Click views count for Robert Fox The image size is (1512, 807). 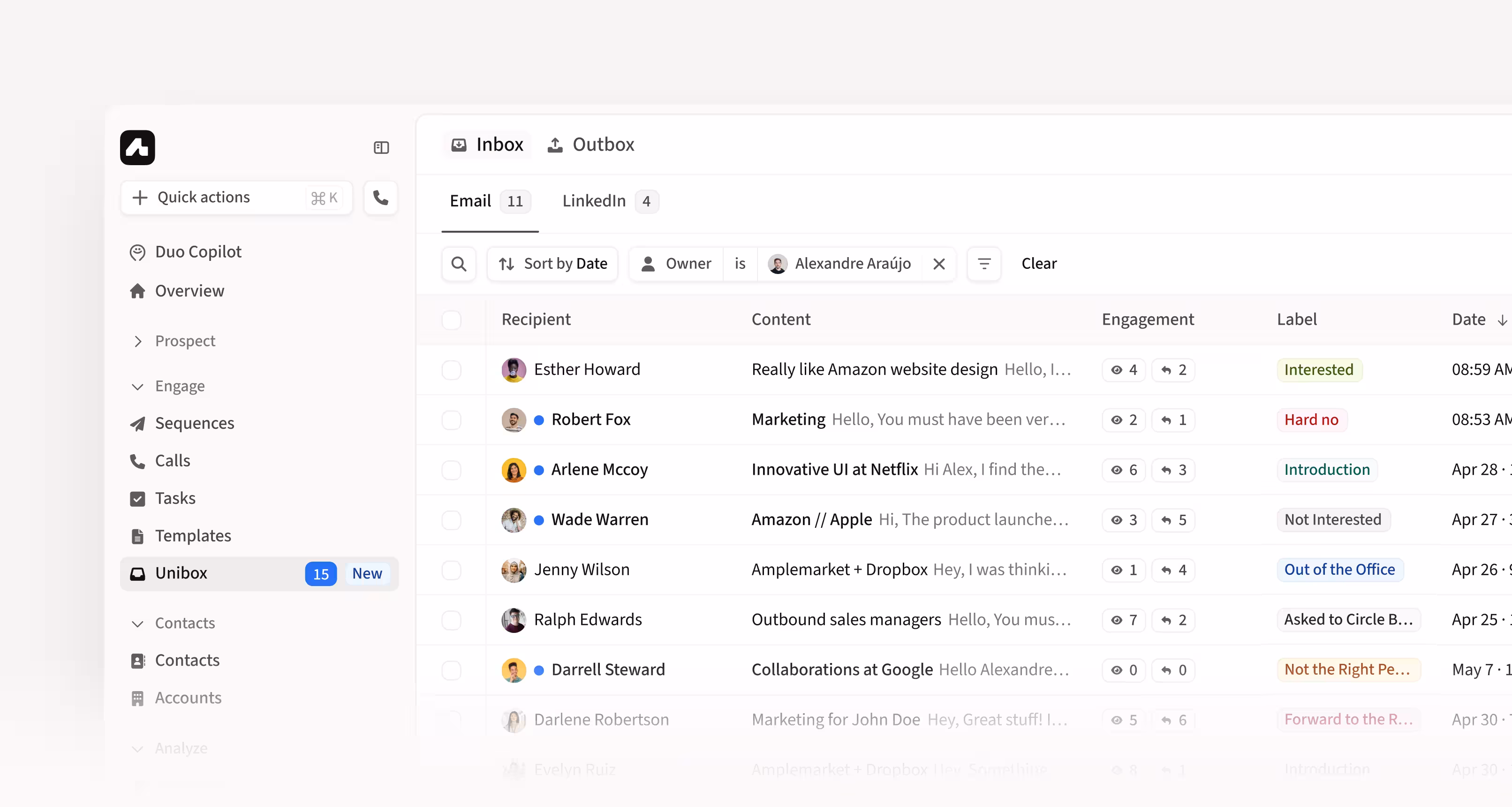click(1124, 420)
